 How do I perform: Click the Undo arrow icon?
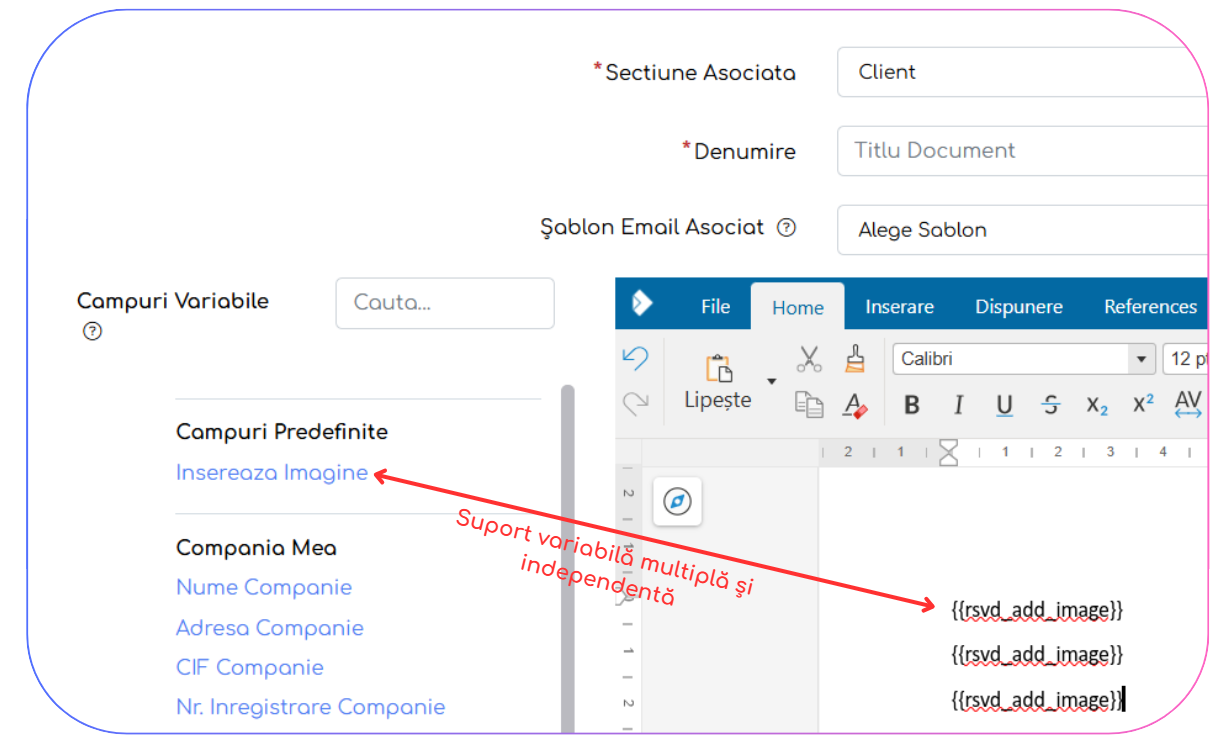[635, 358]
